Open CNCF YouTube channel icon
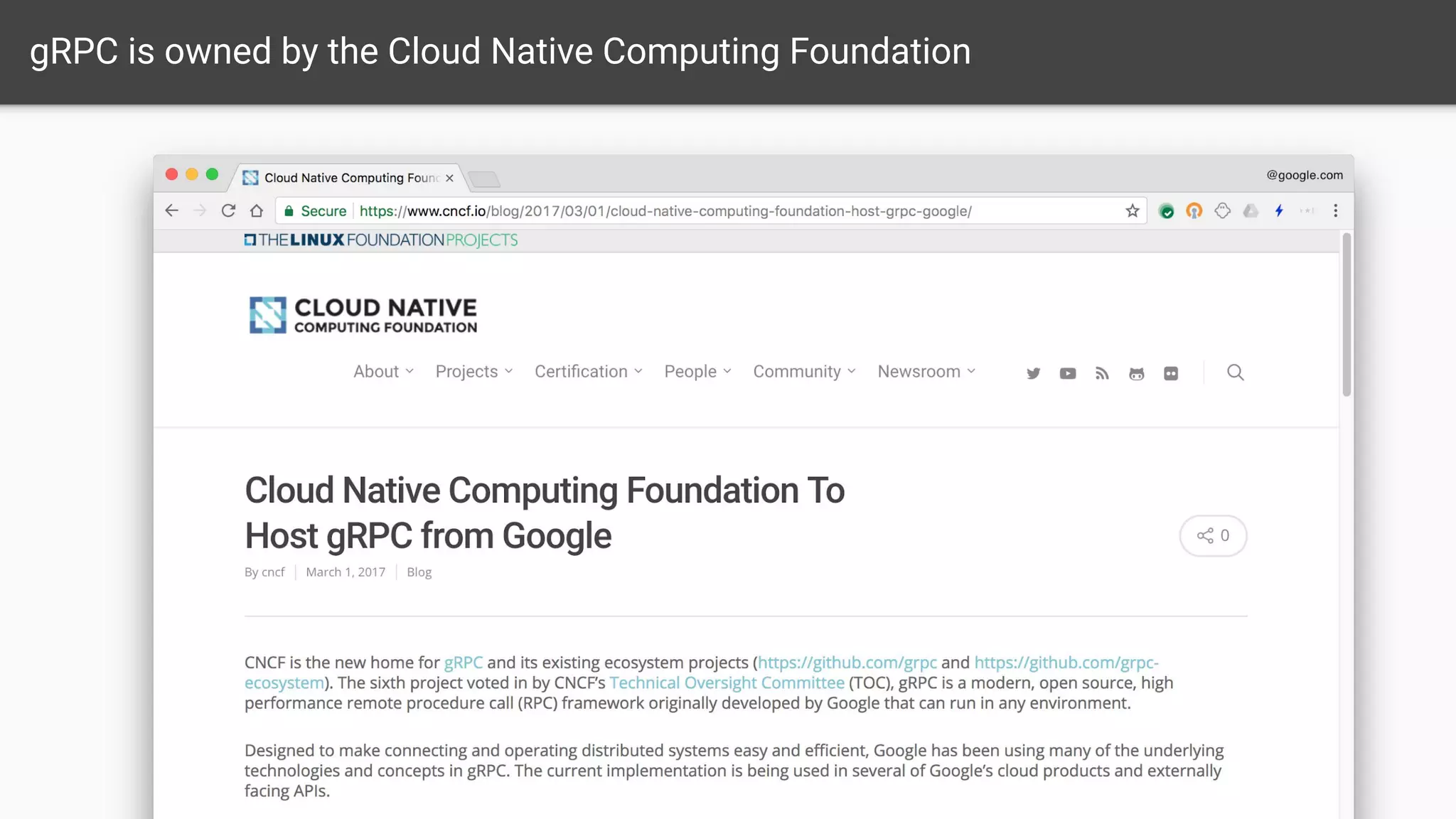This screenshot has width=1456, height=819. (x=1068, y=373)
